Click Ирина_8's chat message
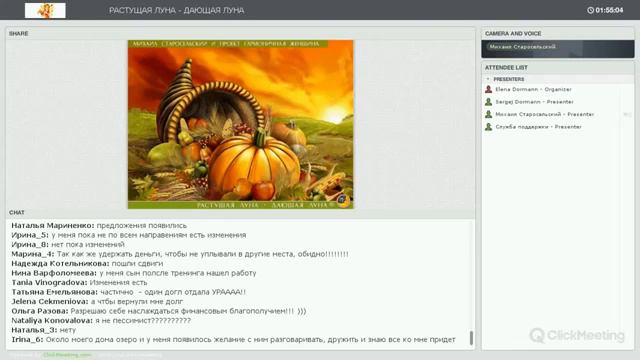The height and width of the screenshot is (360, 640). (68, 244)
